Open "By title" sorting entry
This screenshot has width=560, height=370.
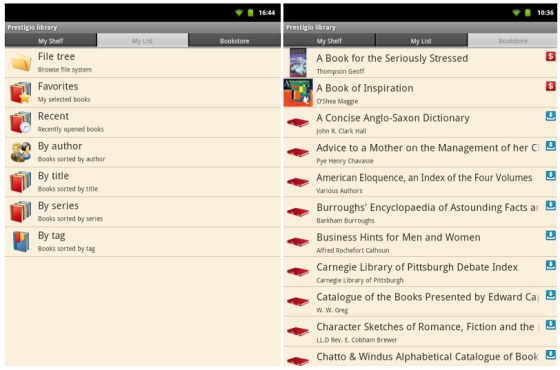coord(143,182)
